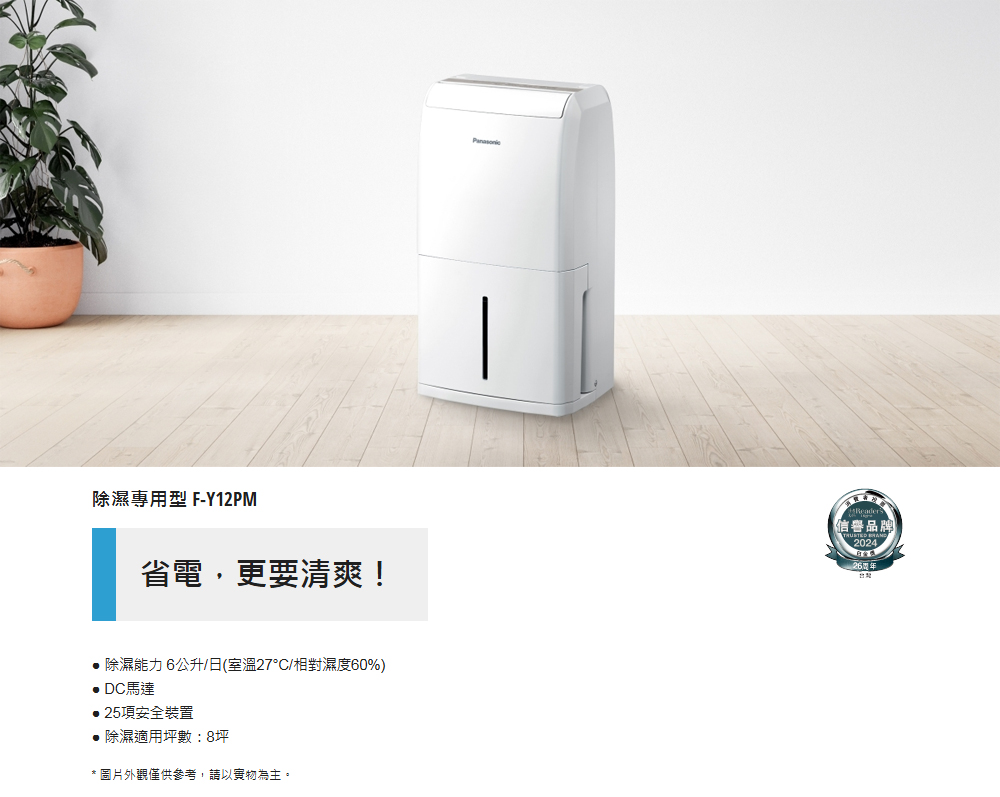Click the blue accent bar beside slogan
The height and width of the screenshot is (797, 1000).
[104, 574]
